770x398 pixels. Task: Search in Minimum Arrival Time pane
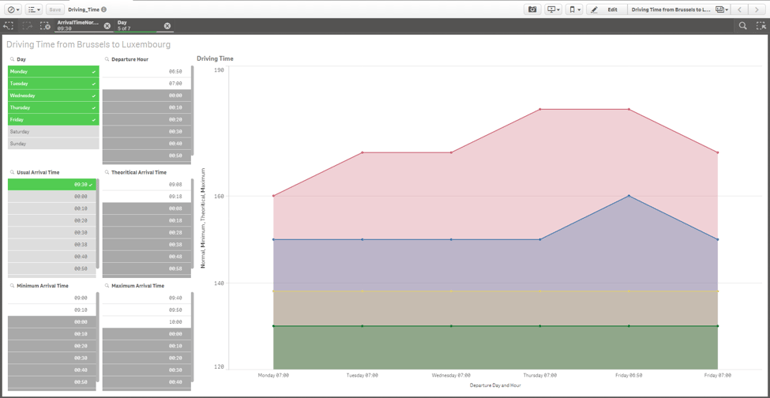coord(12,285)
